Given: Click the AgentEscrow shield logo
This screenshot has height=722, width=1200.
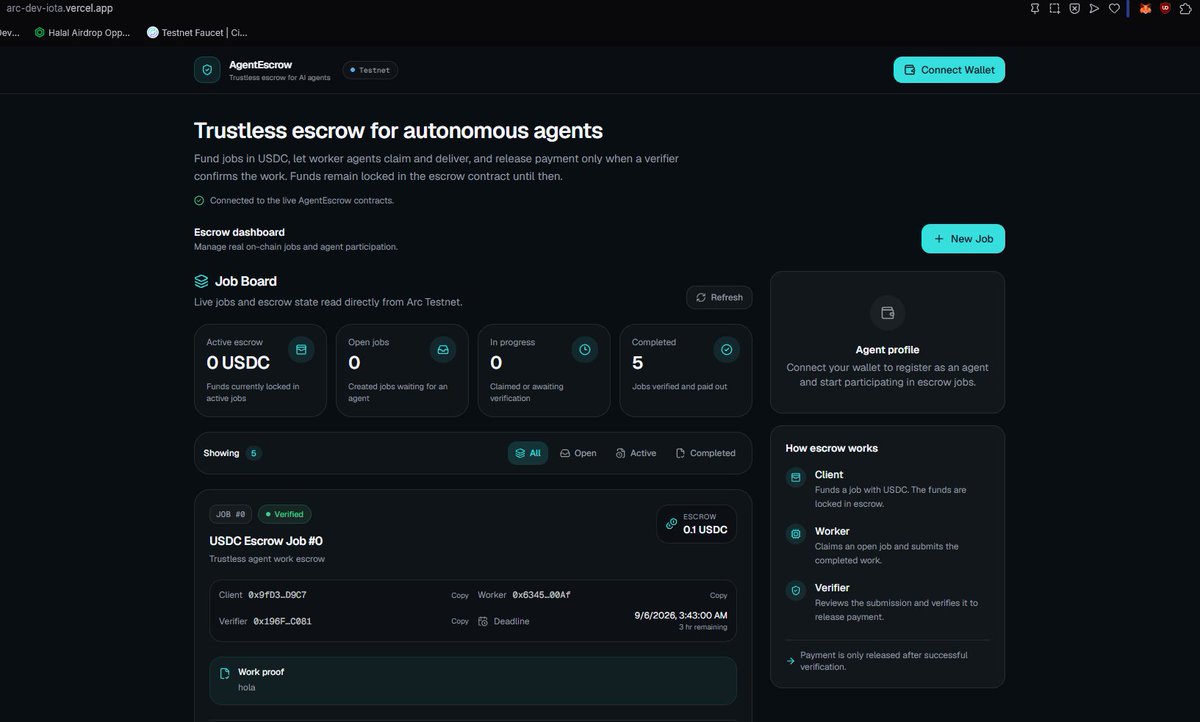Looking at the screenshot, I should (x=207, y=70).
